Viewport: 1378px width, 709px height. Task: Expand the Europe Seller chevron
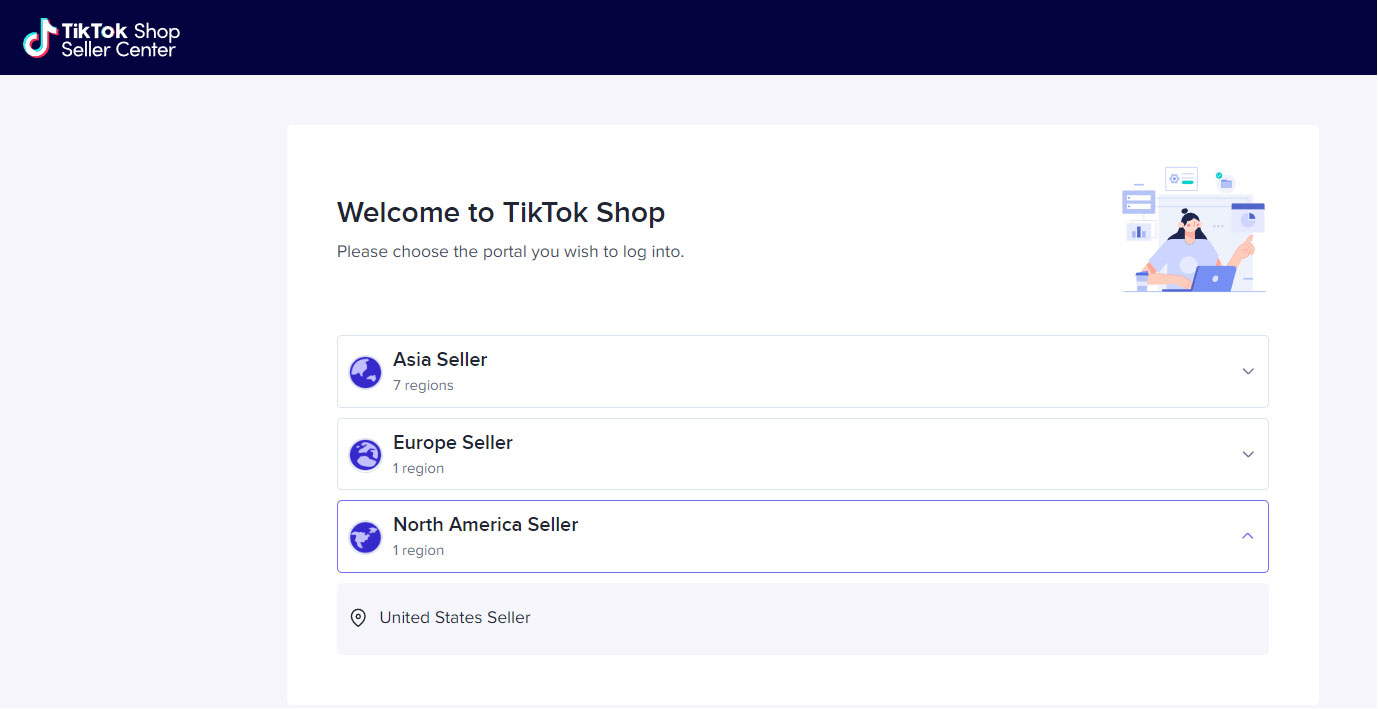[x=1248, y=454]
